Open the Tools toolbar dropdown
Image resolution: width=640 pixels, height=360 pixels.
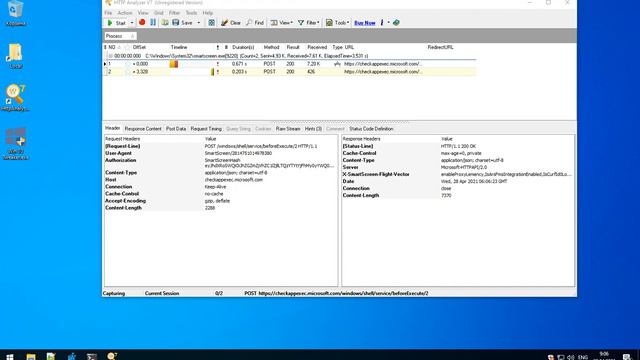pos(337,23)
